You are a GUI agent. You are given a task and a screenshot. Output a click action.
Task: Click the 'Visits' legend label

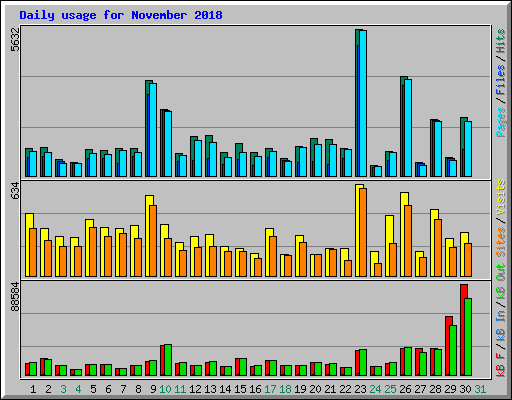(501, 197)
